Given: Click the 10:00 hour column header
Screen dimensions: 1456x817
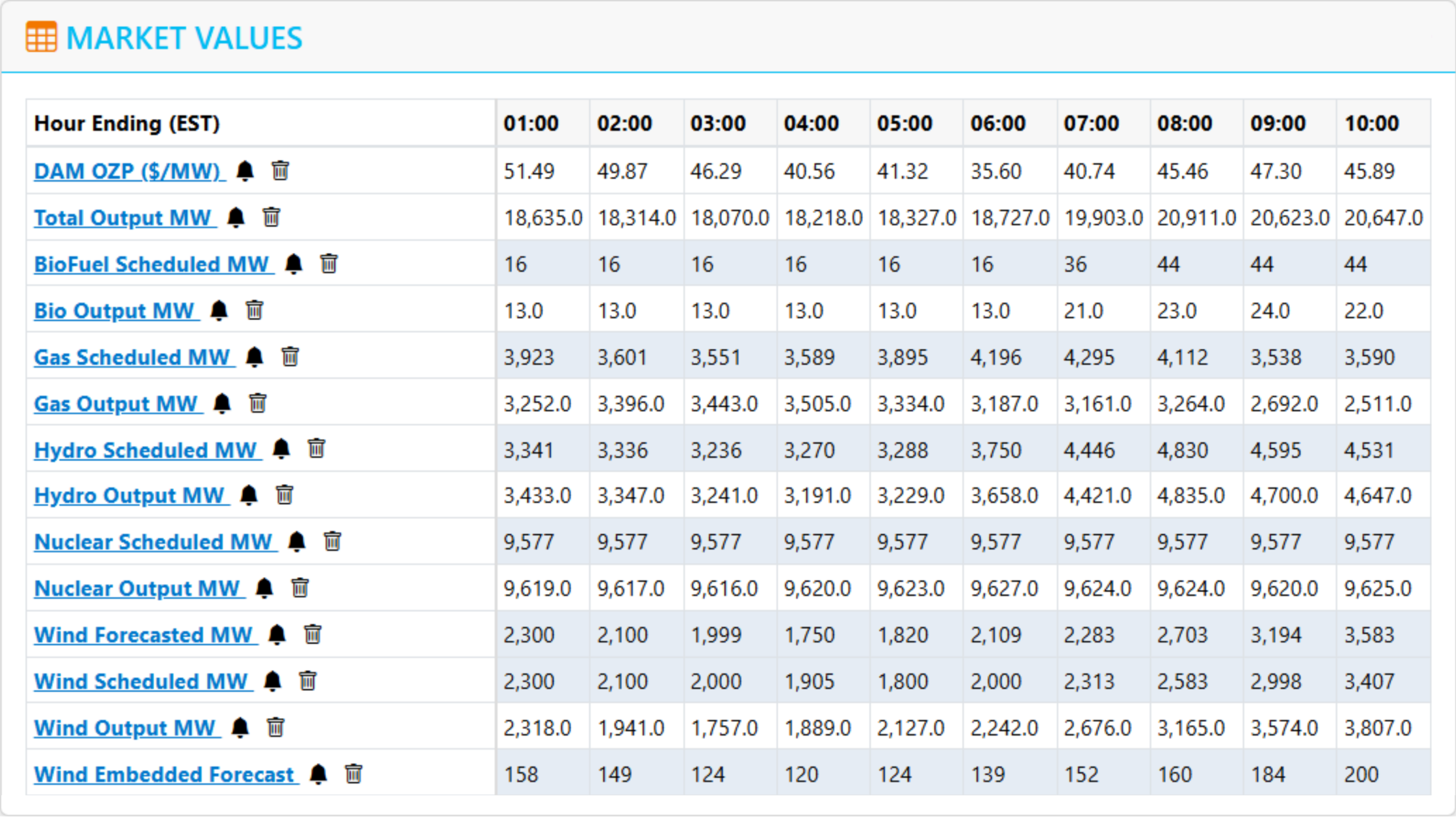Looking at the screenshot, I should click(x=1371, y=123).
